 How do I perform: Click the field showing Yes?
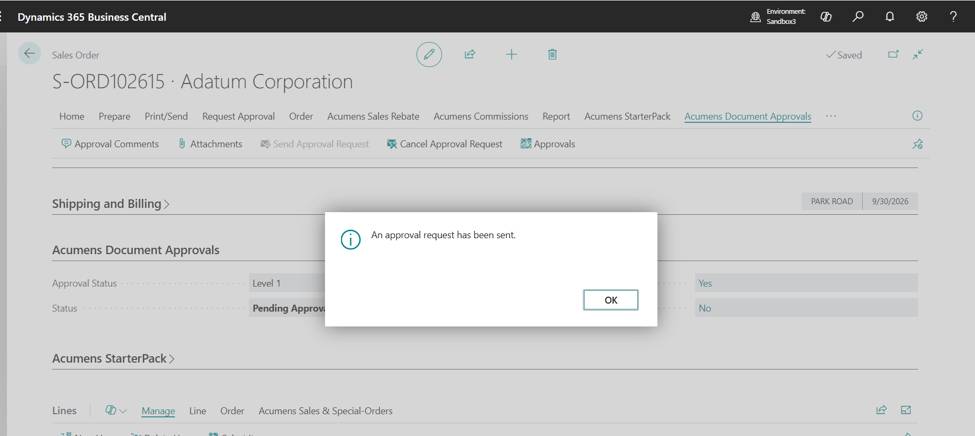point(806,283)
